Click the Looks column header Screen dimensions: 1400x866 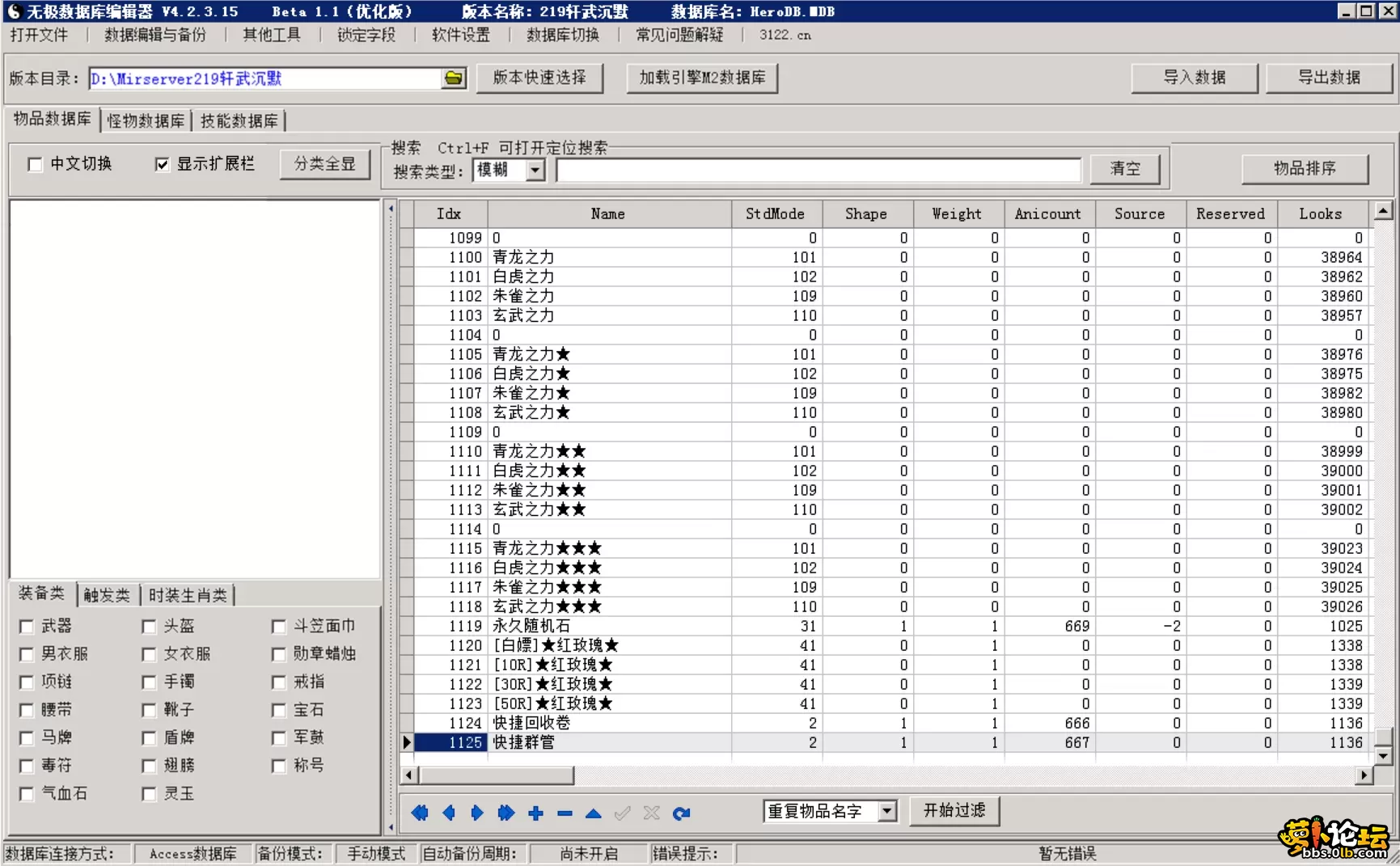click(1321, 214)
